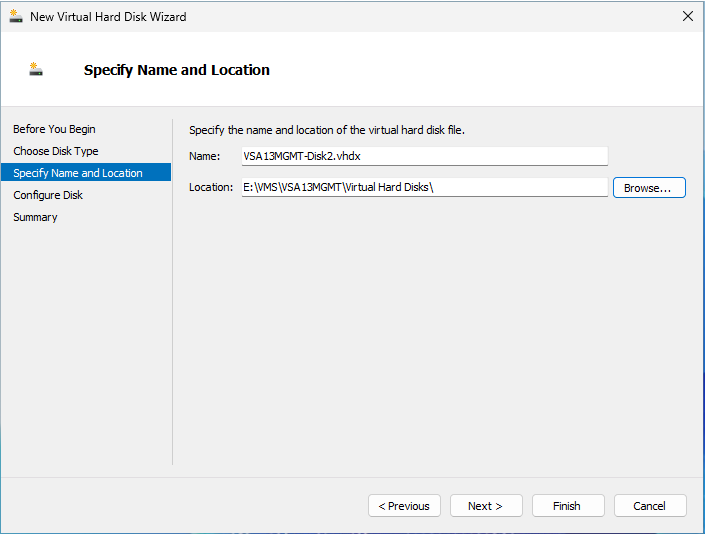Go to the Before You Begin step
Screen dimensions: 705x534
pyautogui.click(x=54, y=129)
